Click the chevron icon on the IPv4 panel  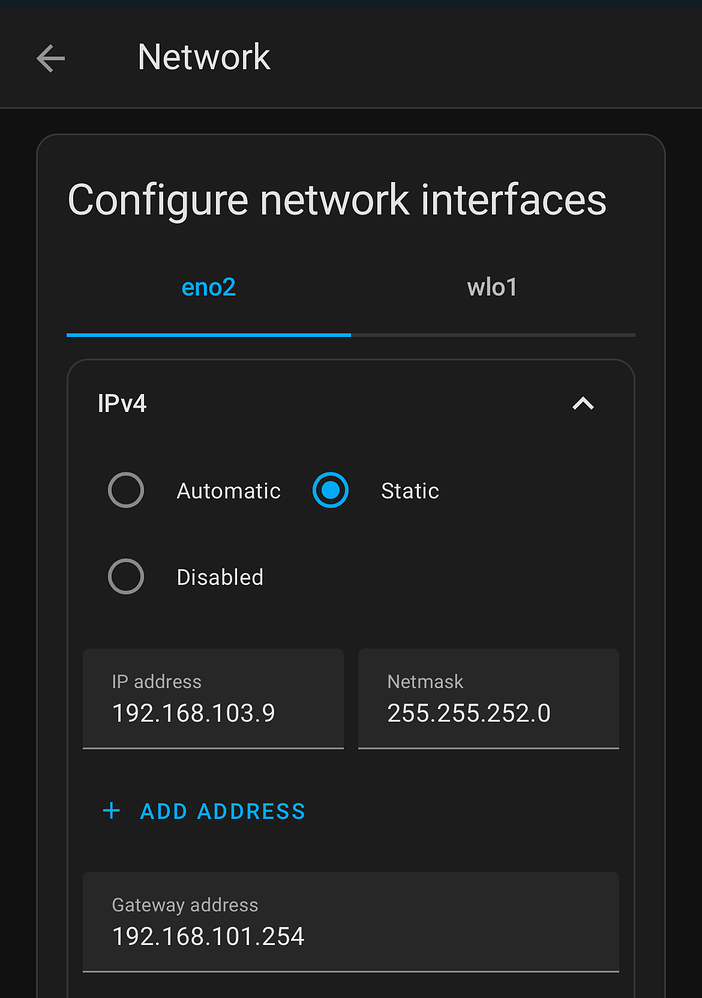[583, 403]
